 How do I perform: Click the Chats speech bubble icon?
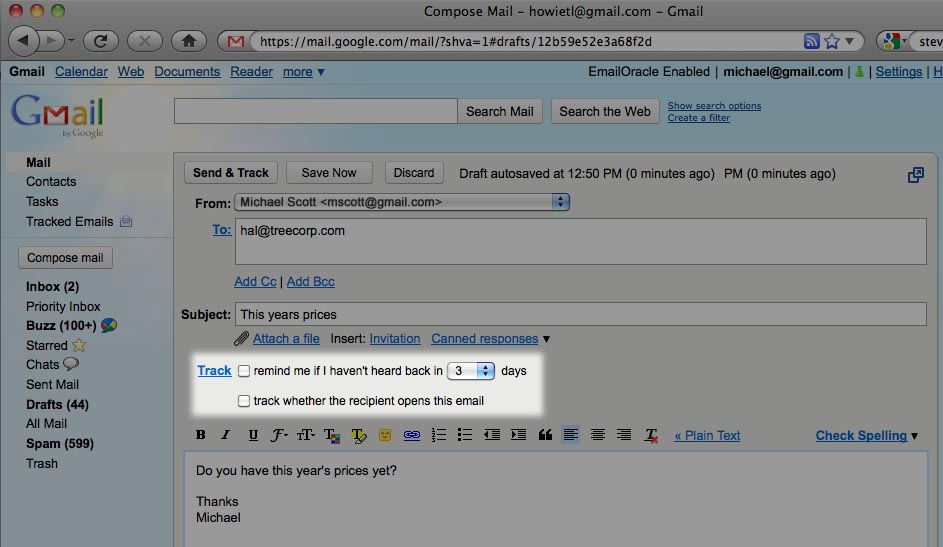pyautogui.click(x=71, y=364)
